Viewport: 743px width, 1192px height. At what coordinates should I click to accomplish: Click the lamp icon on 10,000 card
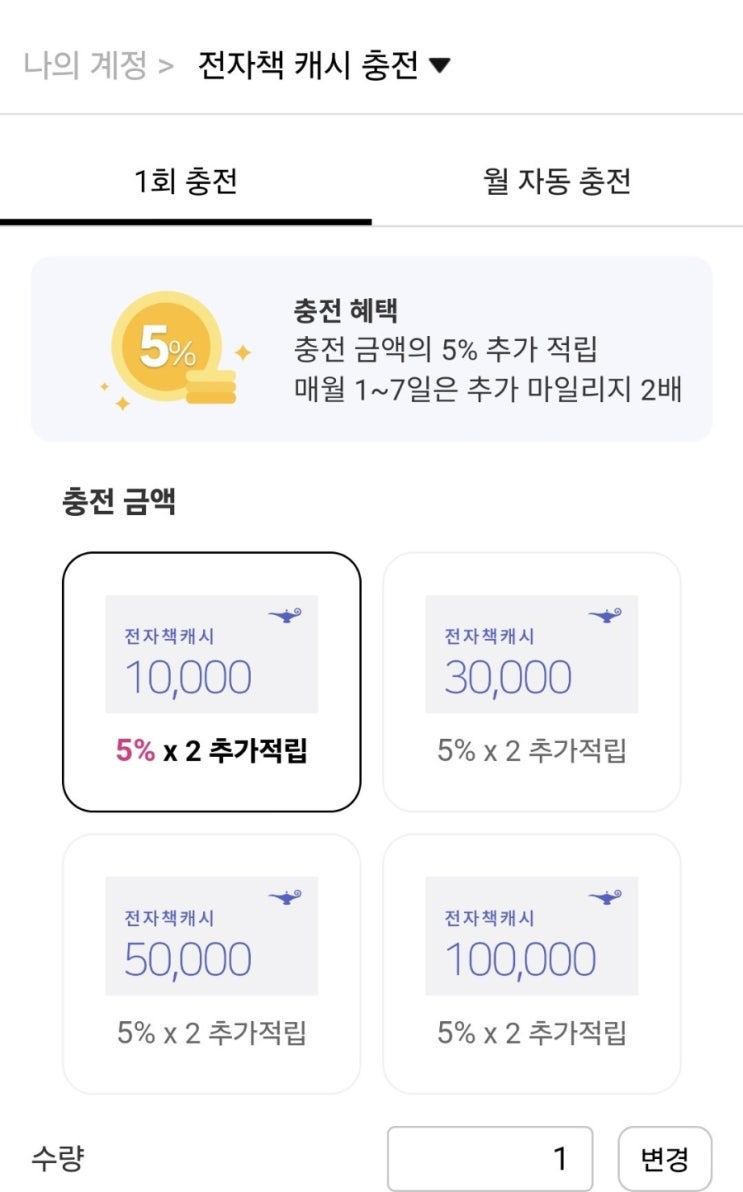(286, 615)
